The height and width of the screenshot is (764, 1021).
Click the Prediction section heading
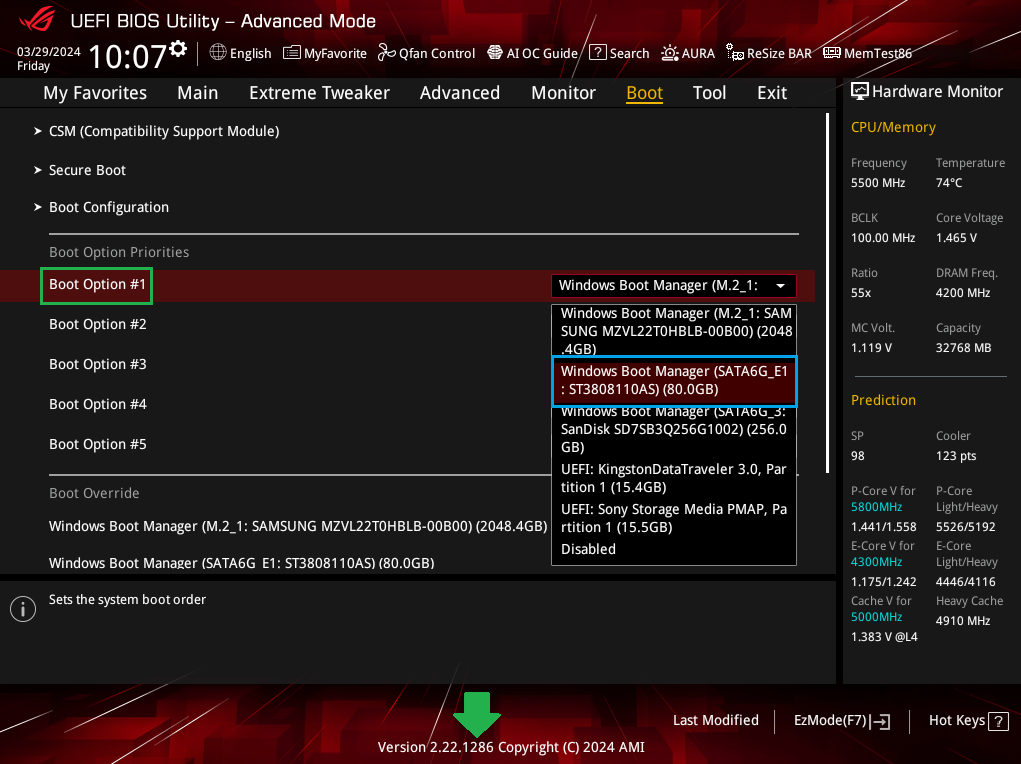click(x=883, y=400)
